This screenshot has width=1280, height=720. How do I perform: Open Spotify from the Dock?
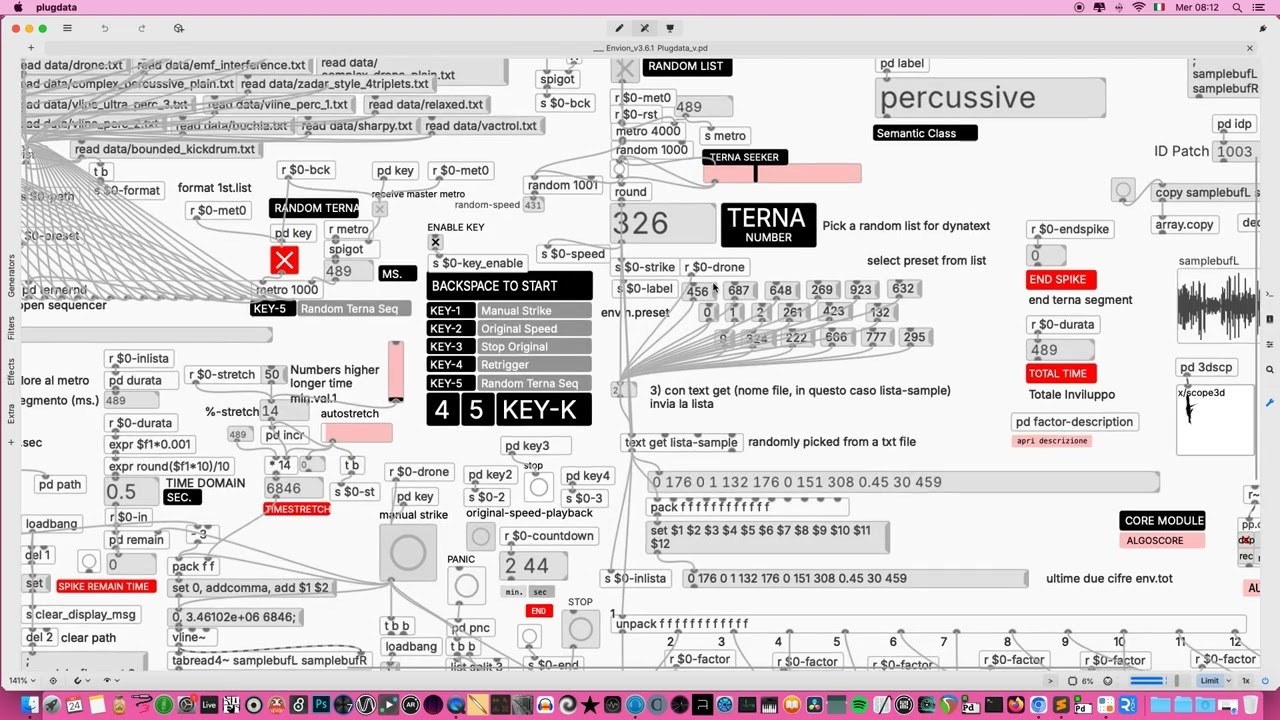coord(859,706)
